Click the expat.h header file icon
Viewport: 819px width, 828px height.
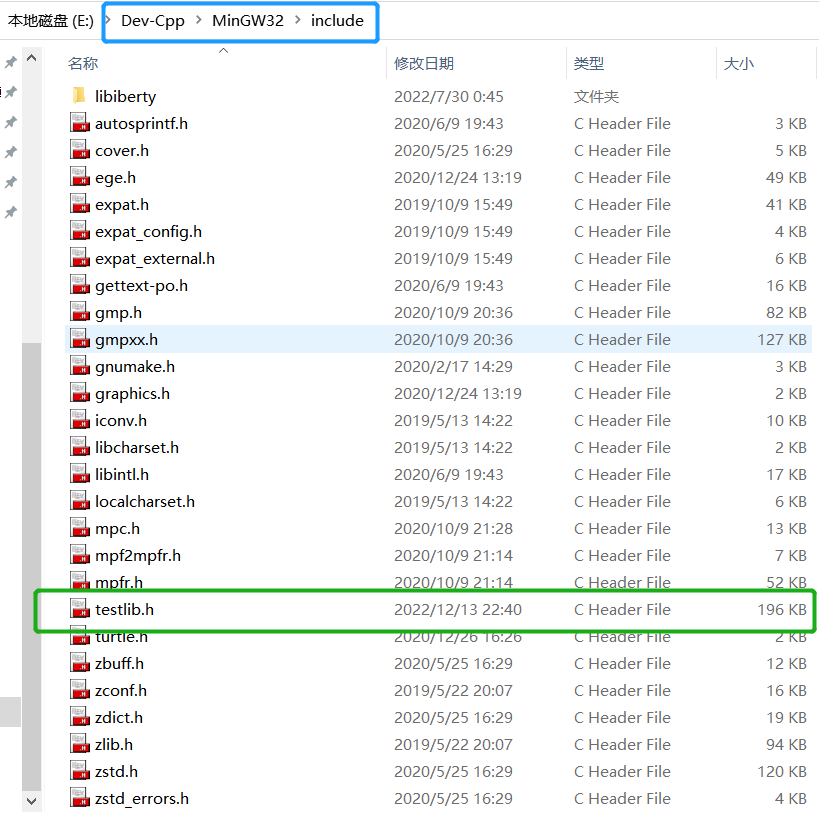[79, 204]
